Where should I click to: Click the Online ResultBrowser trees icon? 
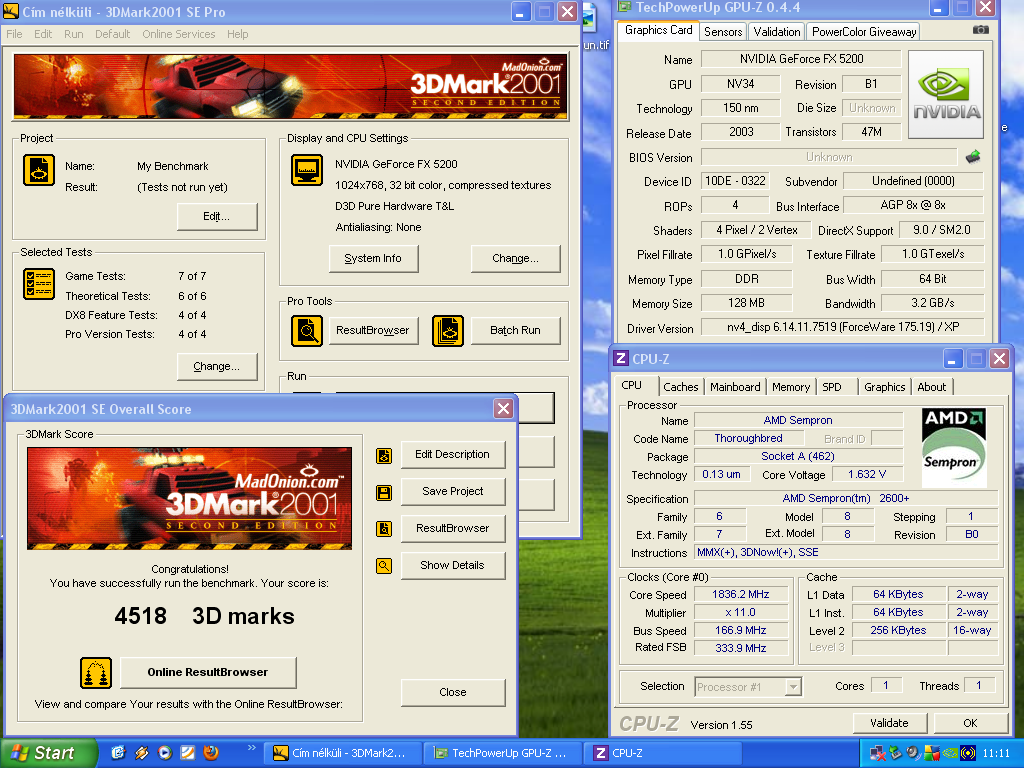96,673
